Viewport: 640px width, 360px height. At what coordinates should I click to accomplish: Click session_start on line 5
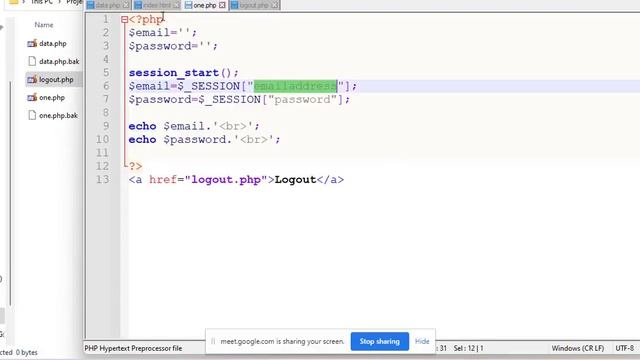[x=174, y=73]
